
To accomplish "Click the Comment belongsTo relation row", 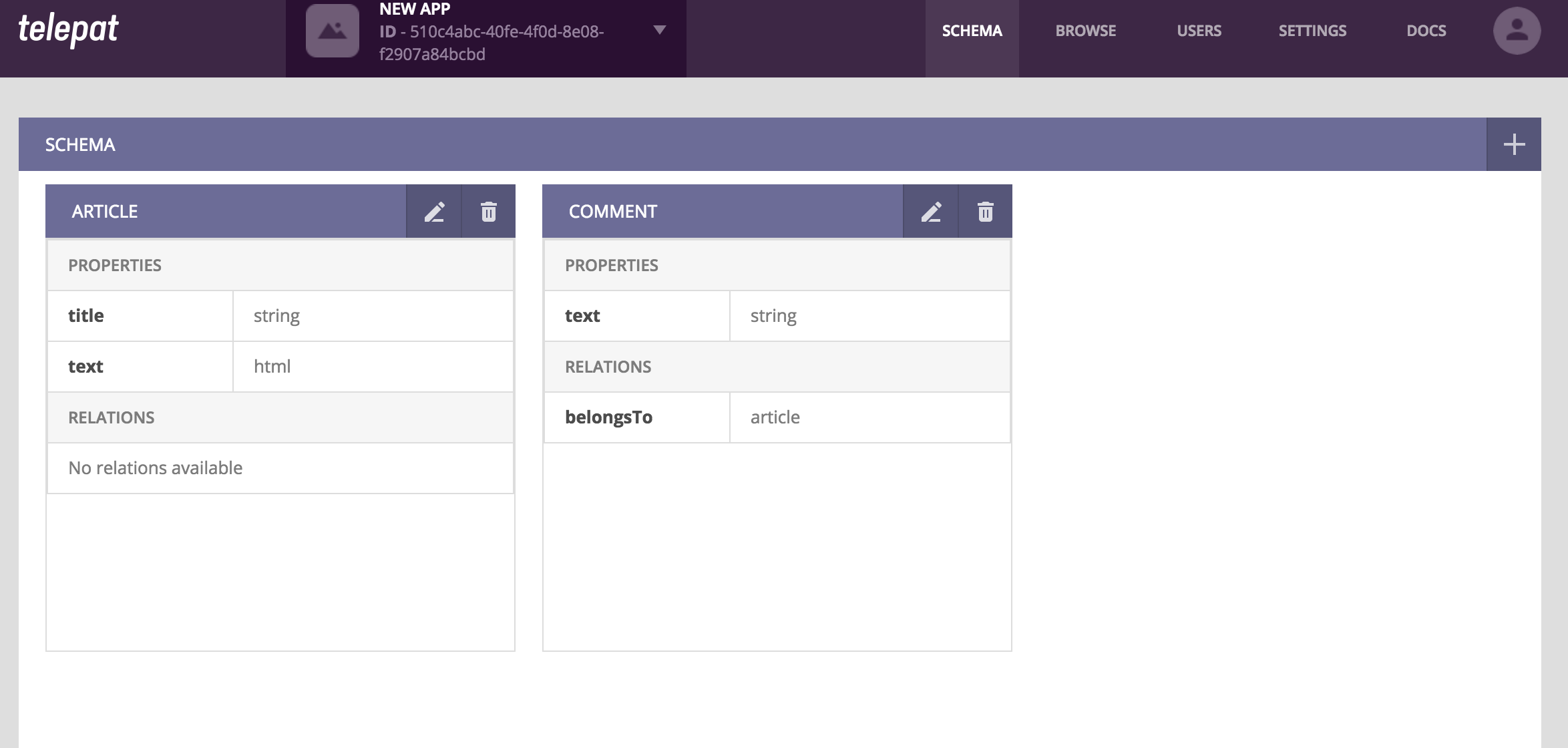I will (x=777, y=417).
